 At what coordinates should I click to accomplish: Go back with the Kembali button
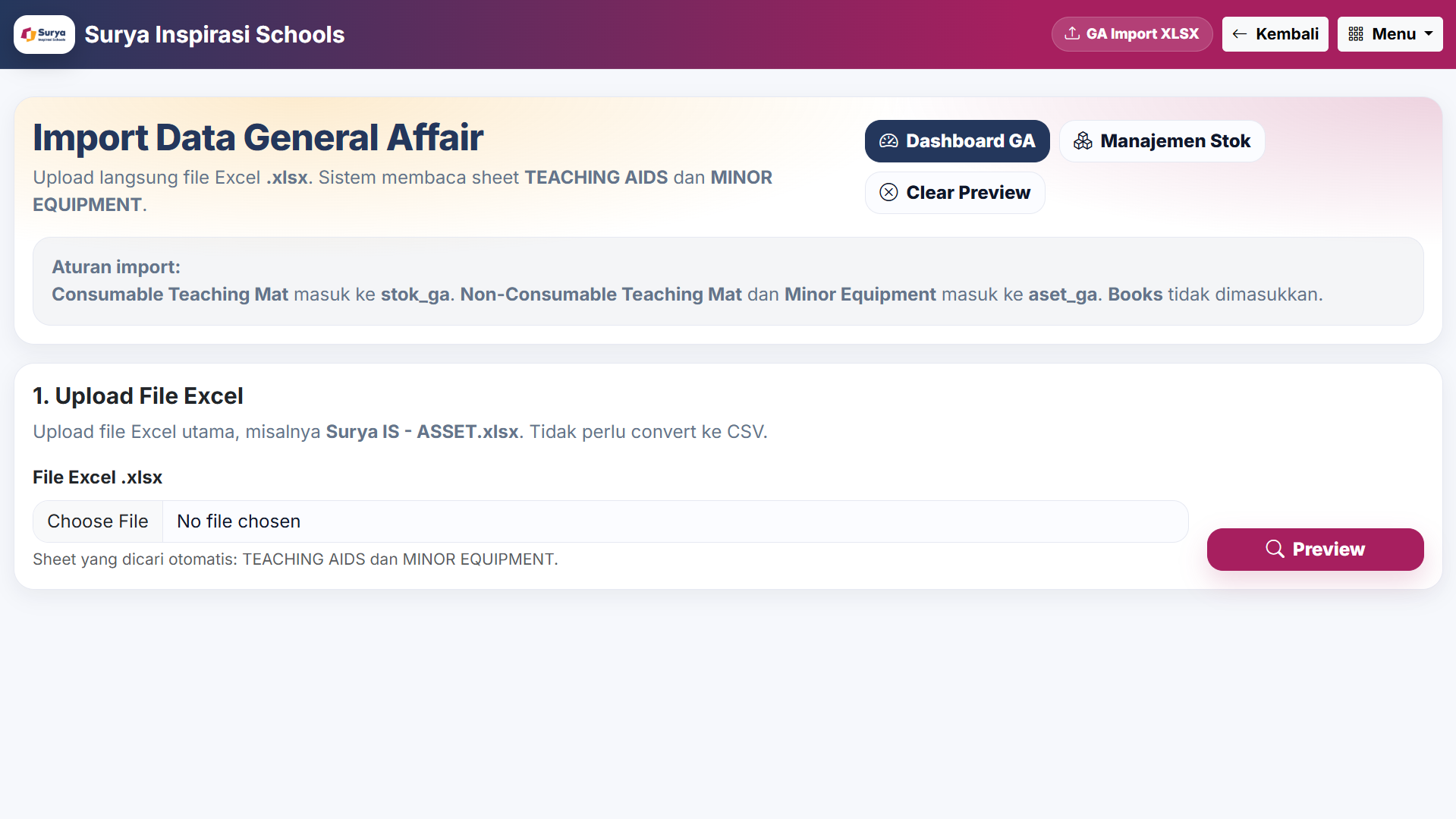click(1275, 34)
